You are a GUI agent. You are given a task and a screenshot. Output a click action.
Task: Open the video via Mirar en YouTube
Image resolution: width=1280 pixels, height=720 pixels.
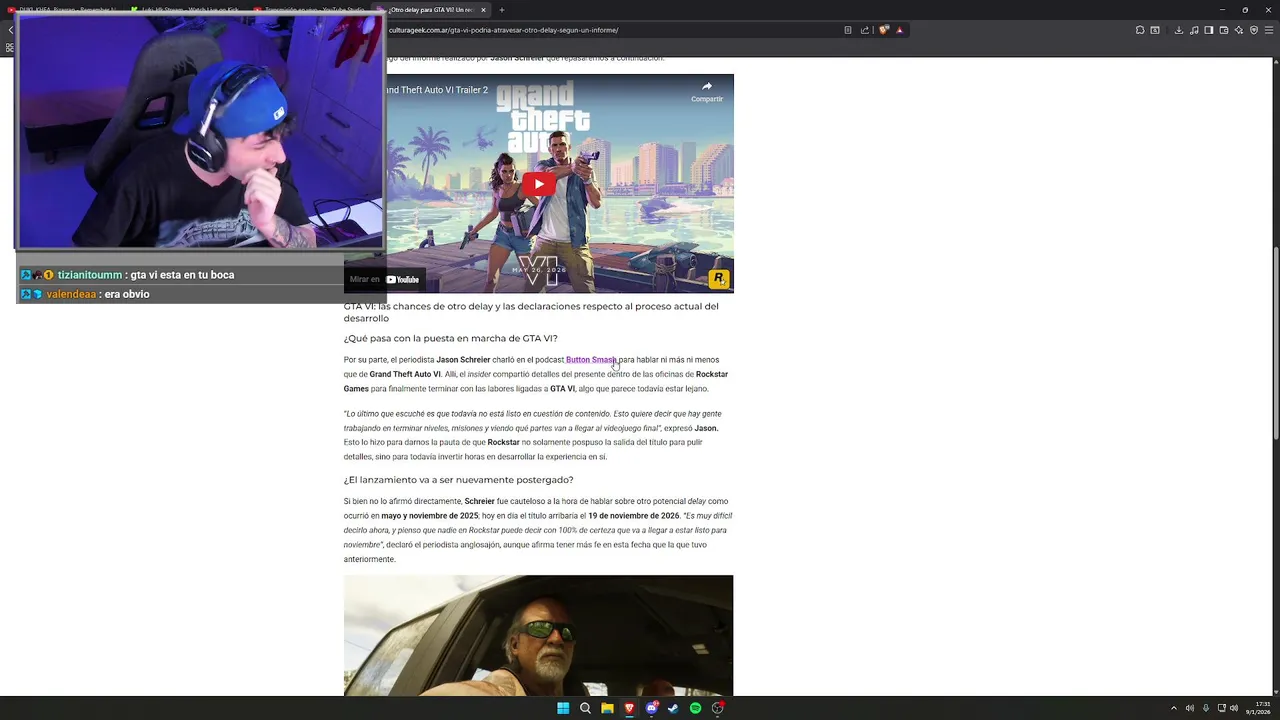pyautogui.click(x=385, y=279)
